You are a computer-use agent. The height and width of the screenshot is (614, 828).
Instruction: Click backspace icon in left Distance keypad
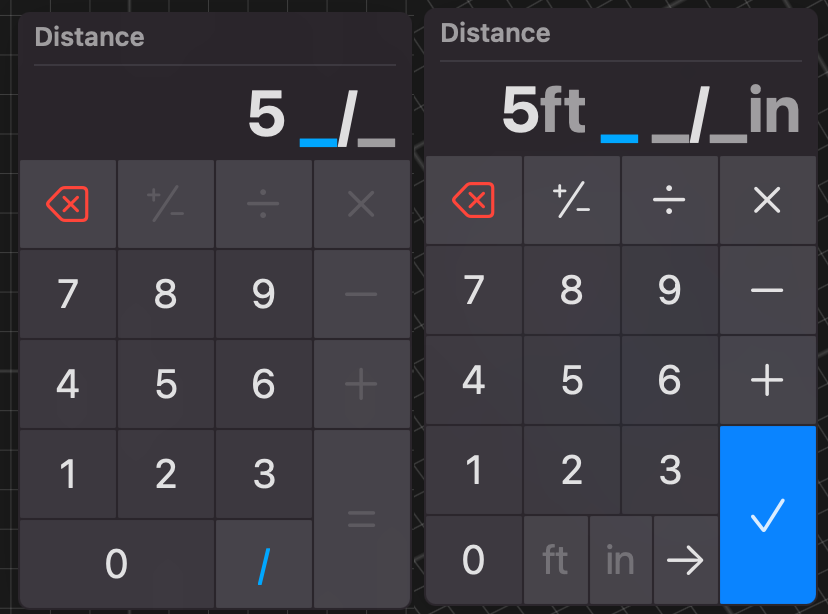pos(67,205)
